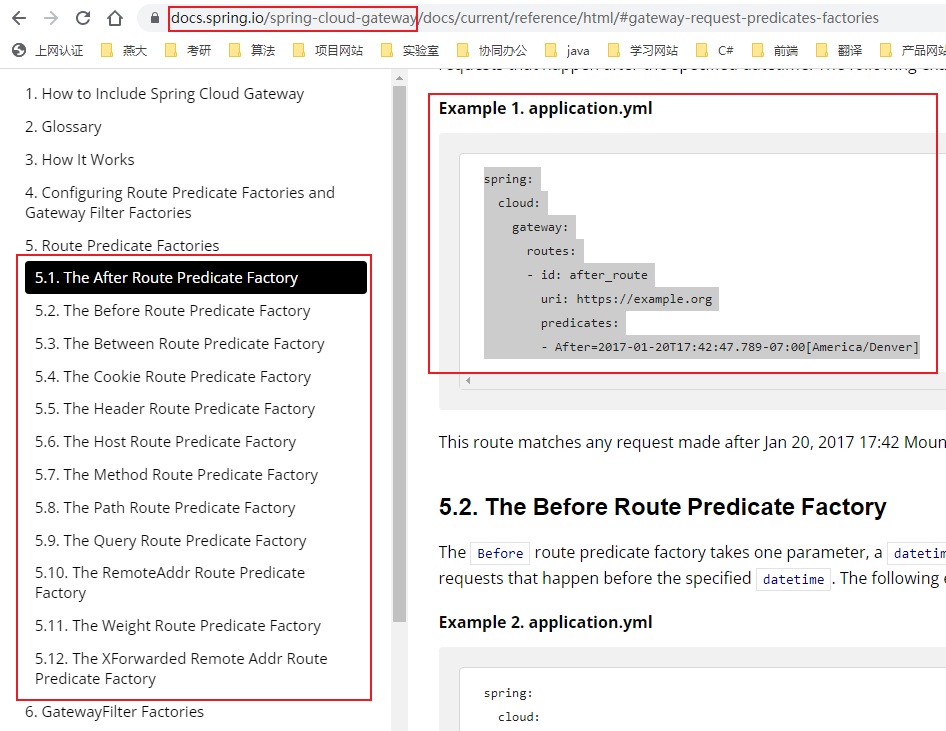The image size is (946, 731).
Task: Open Configuring Route Predicate Factories section
Action: (x=180, y=203)
